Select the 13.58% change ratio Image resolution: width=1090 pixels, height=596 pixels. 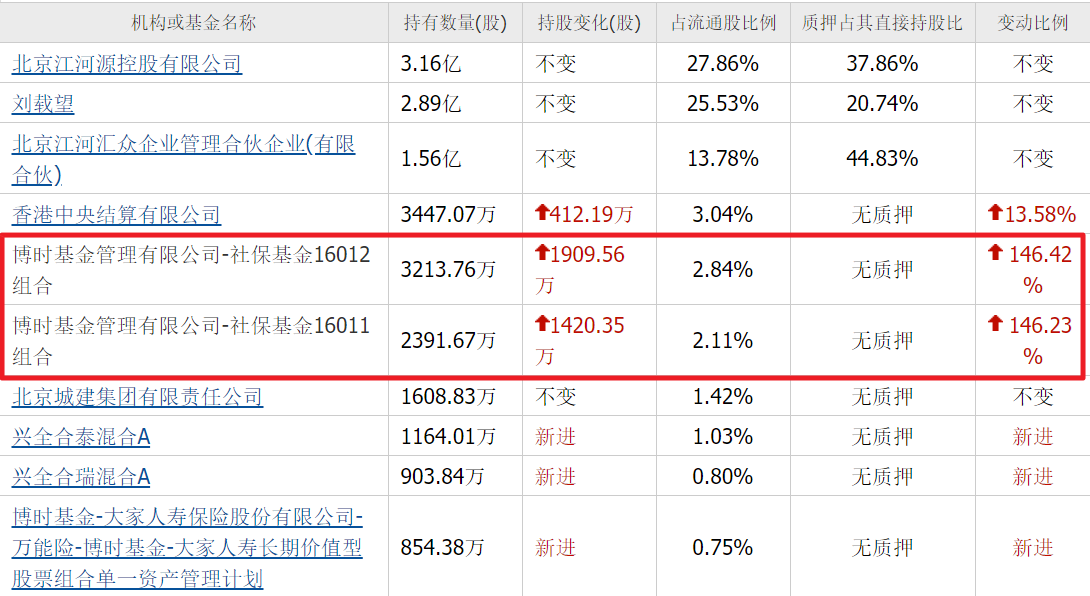point(1032,215)
